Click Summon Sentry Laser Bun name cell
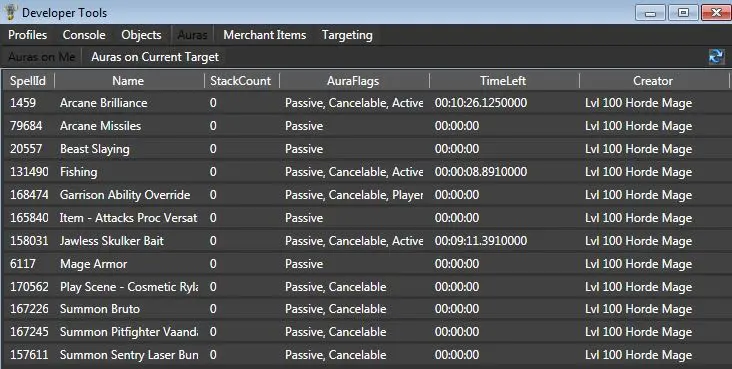Screen dimensions: 732x369 coord(129,355)
